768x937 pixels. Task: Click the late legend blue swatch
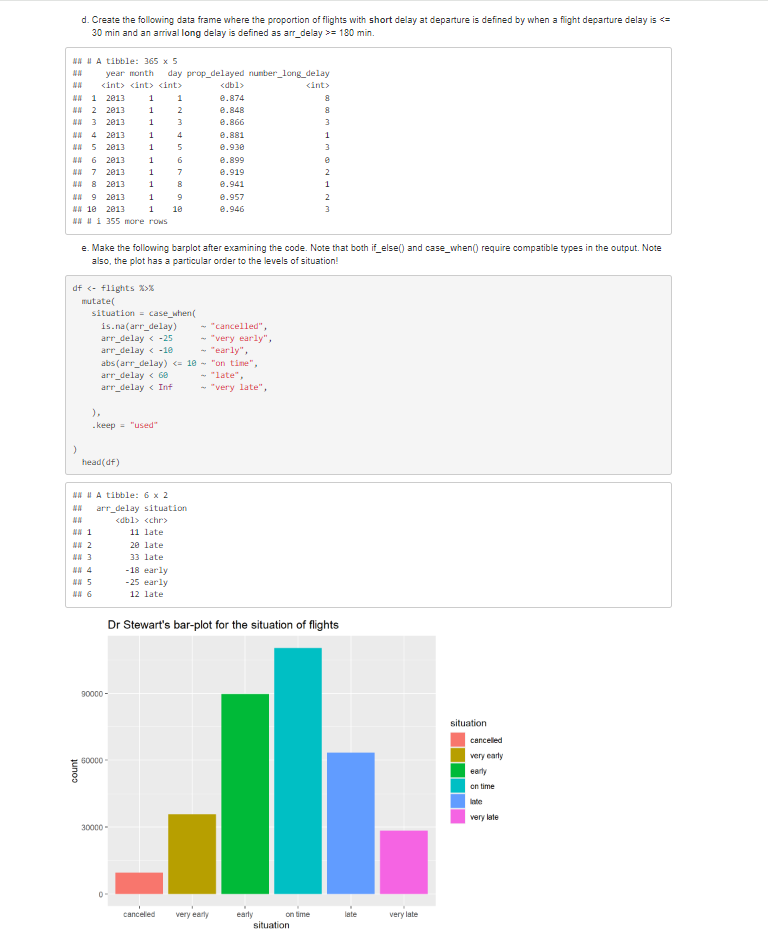457,801
